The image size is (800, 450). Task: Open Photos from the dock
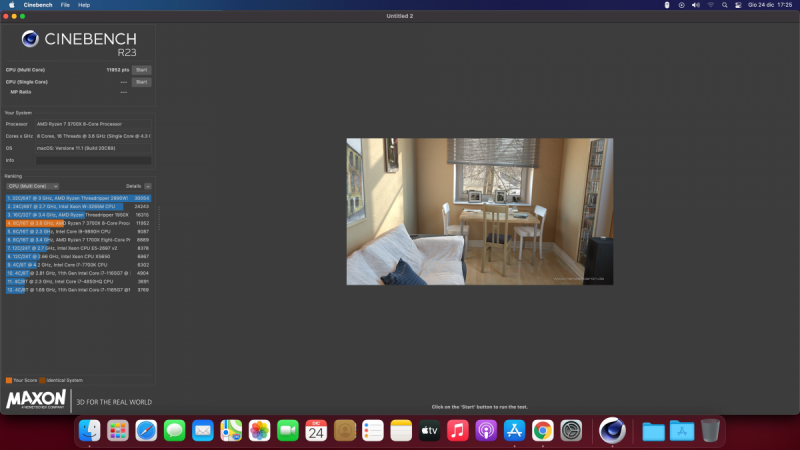click(x=259, y=431)
